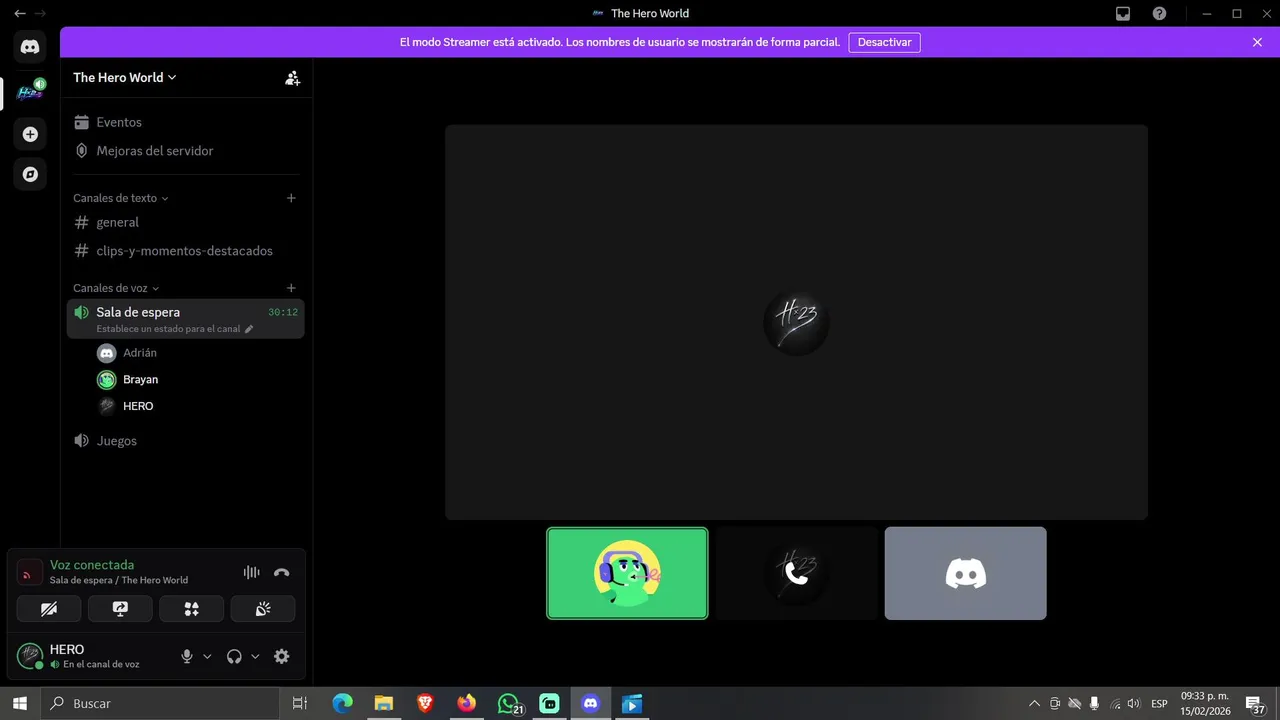Open Mejoras del servidor
The height and width of the screenshot is (720, 1280).
186,151
